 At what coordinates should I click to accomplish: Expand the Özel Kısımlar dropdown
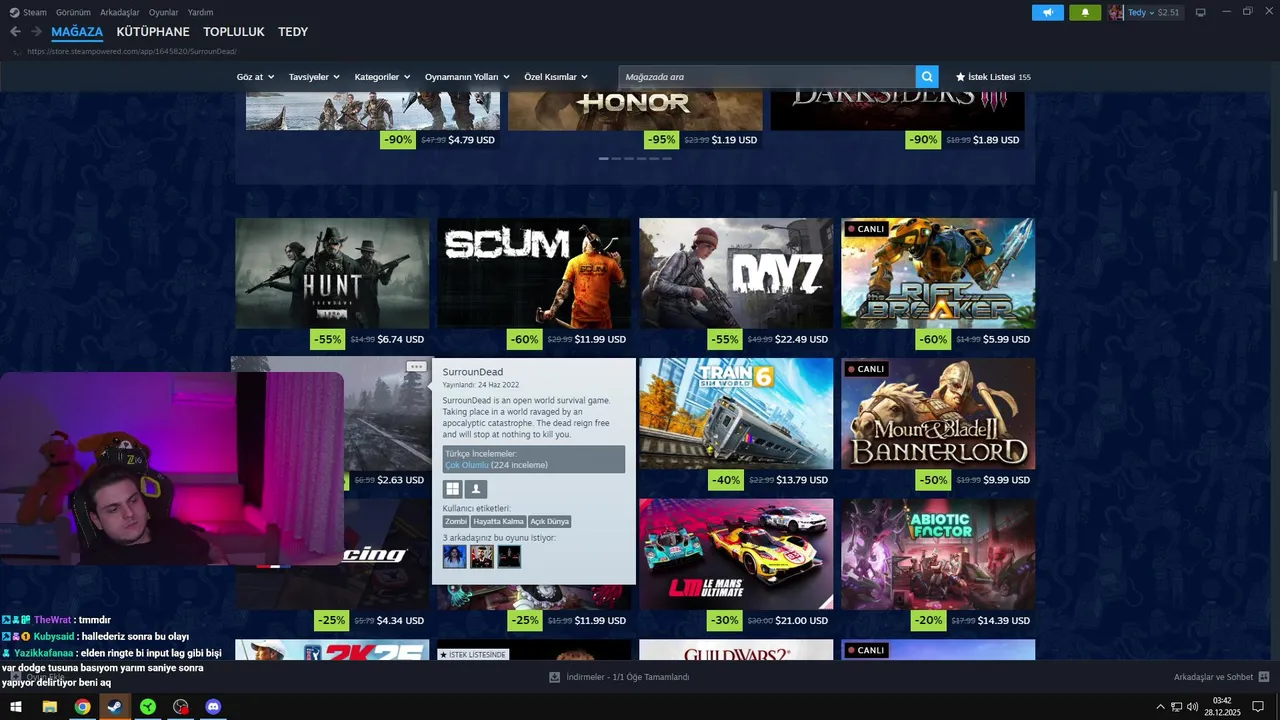tap(556, 77)
